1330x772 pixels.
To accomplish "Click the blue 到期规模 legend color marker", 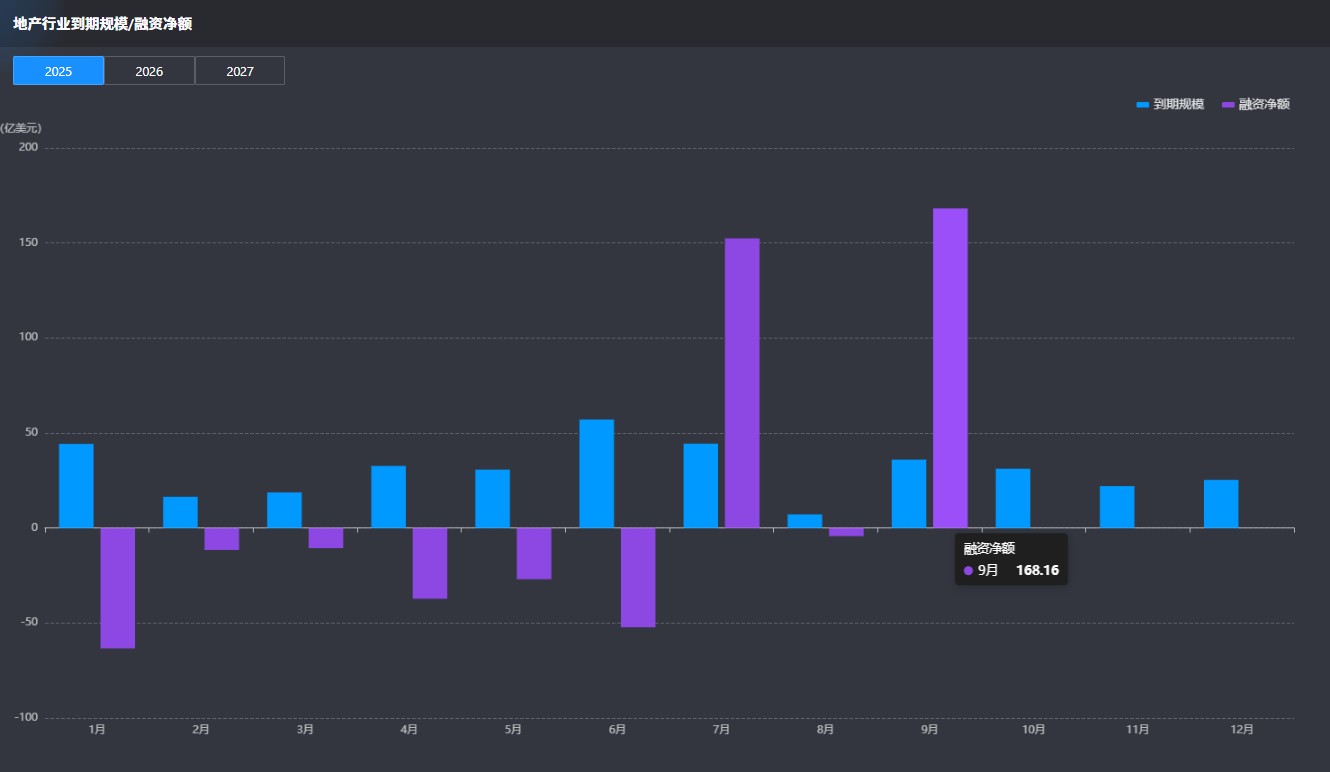I will pyautogui.click(x=1143, y=104).
